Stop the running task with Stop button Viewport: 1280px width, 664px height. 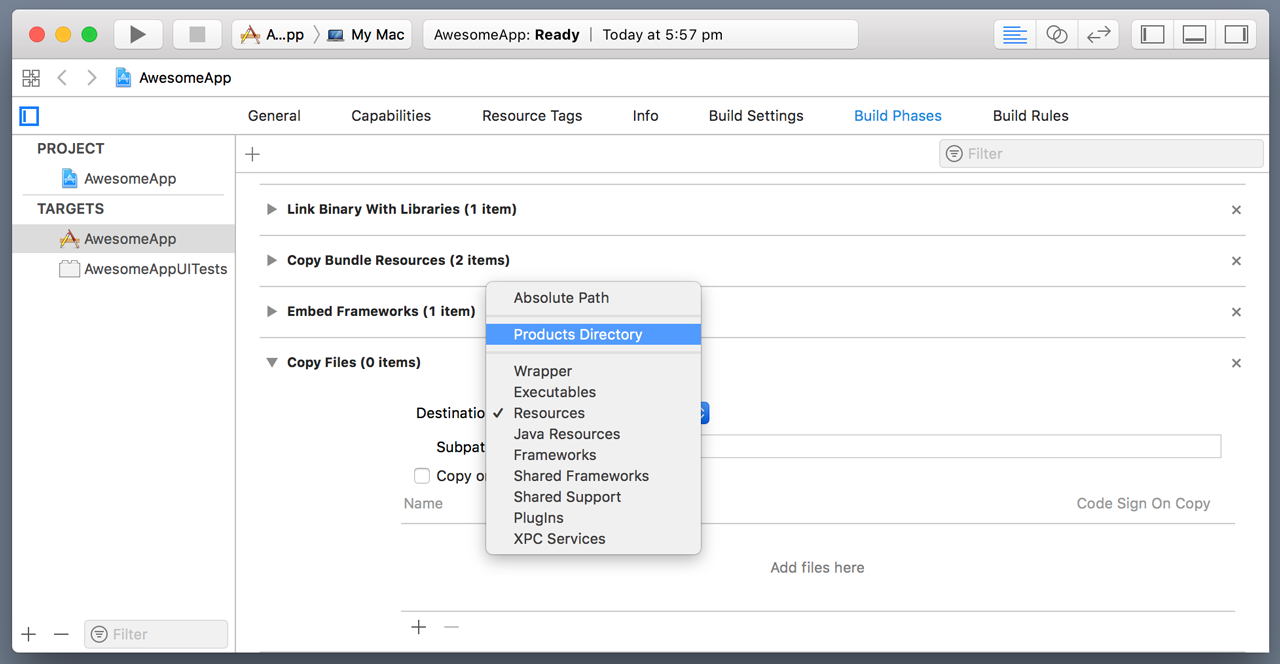197,34
